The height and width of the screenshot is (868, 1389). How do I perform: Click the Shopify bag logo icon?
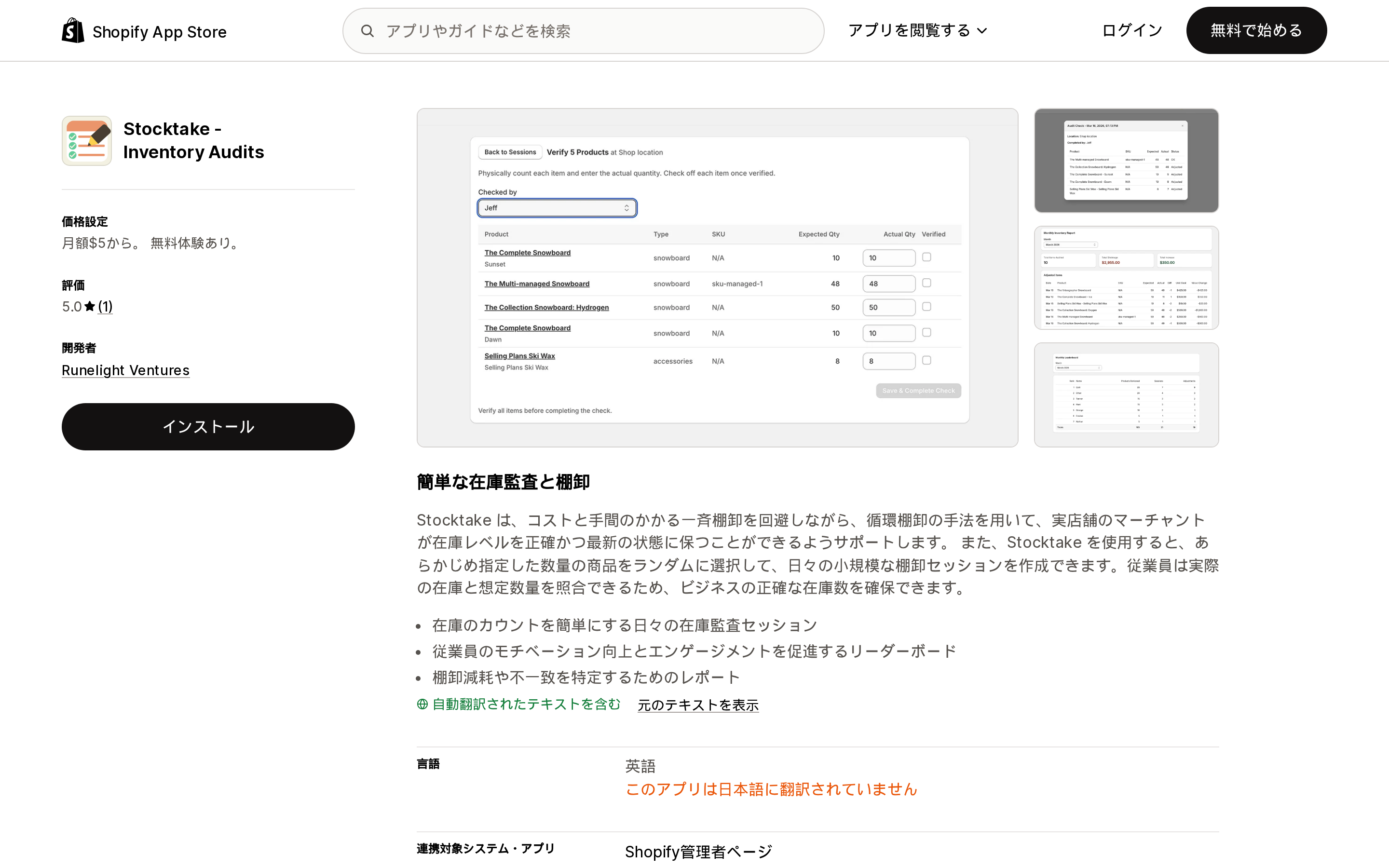(x=73, y=30)
